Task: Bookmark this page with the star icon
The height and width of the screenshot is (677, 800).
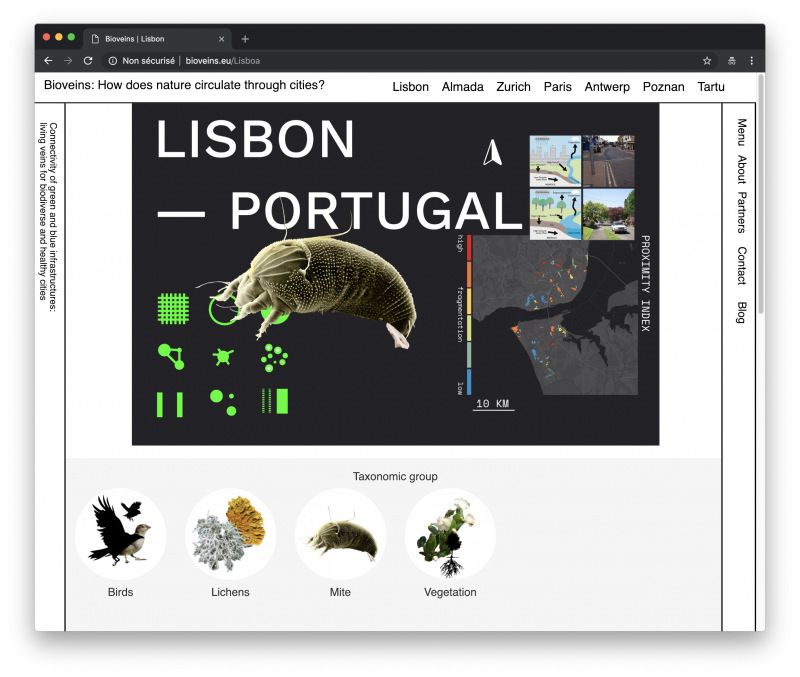Action: 707,61
